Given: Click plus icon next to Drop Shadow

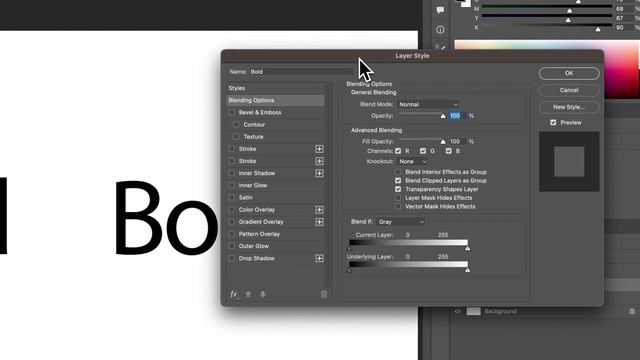Looking at the screenshot, I should click(319, 258).
